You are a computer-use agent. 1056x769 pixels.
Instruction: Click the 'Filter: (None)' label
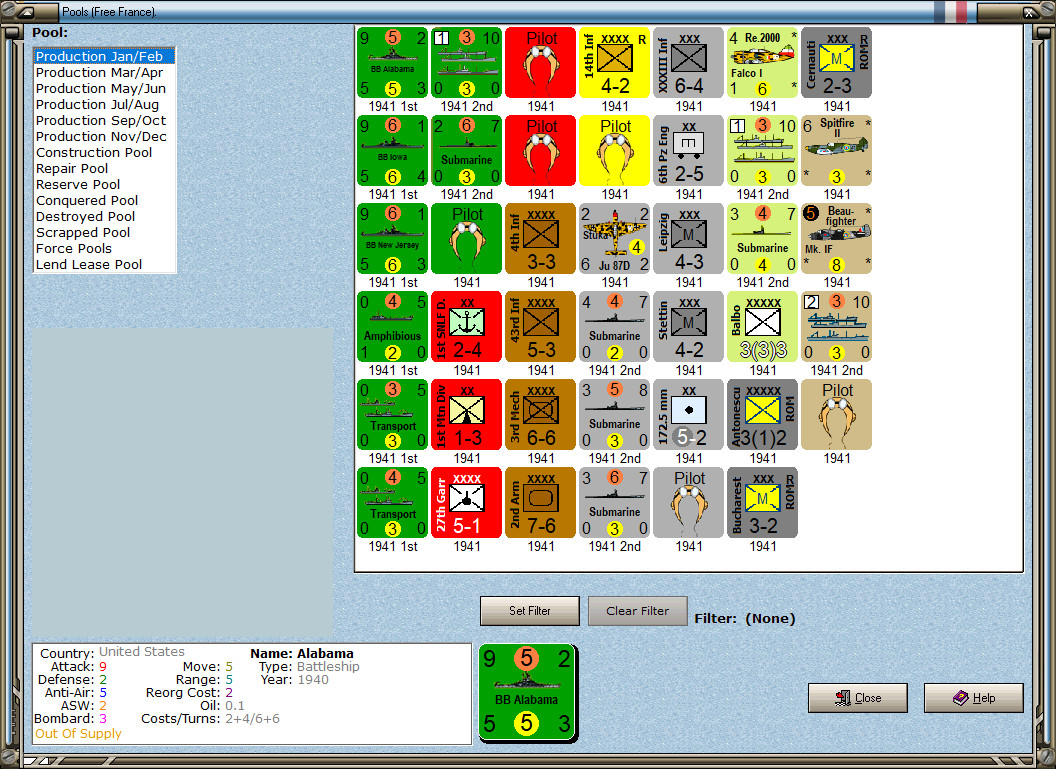(745, 618)
